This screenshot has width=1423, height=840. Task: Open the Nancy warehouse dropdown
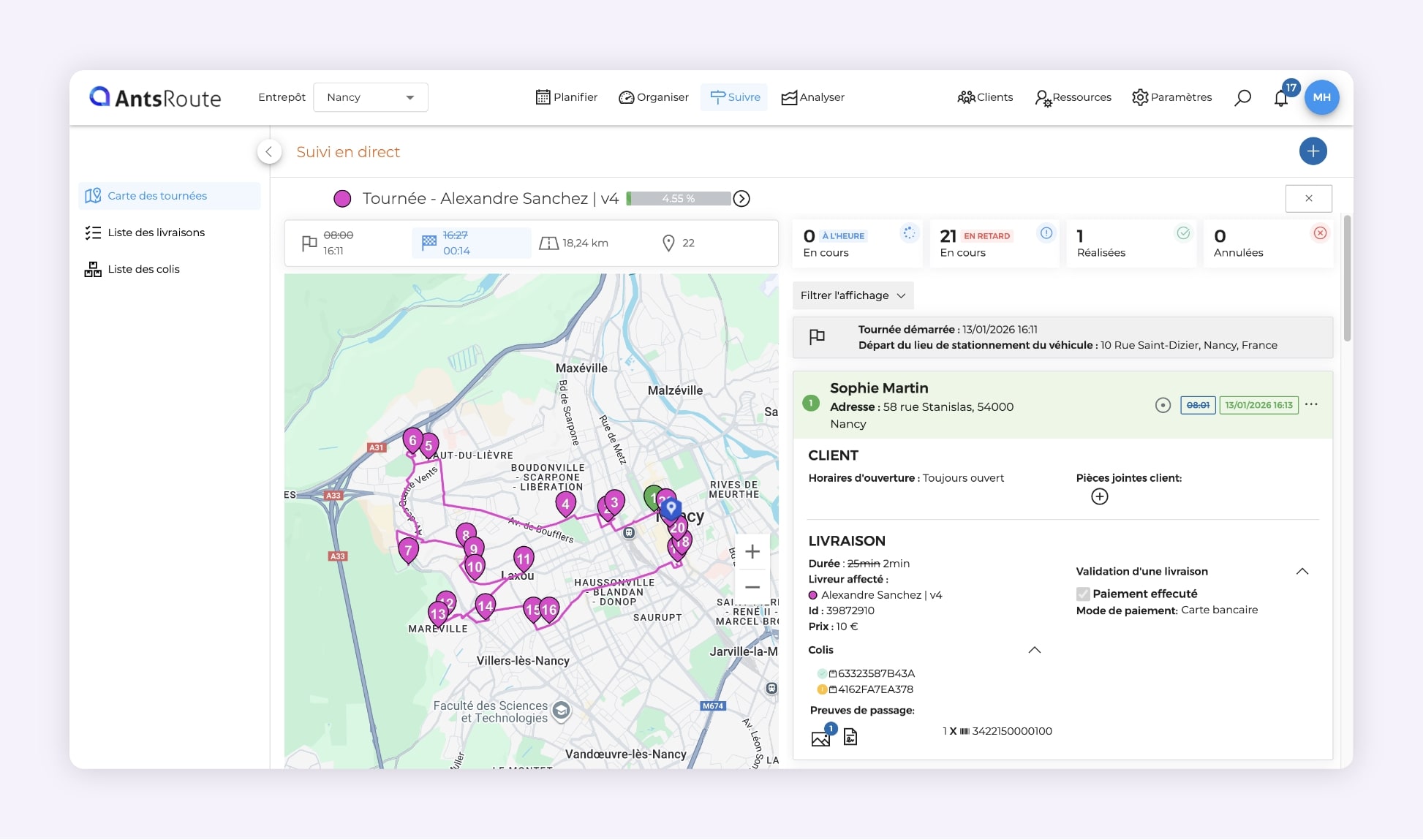click(x=370, y=97)
